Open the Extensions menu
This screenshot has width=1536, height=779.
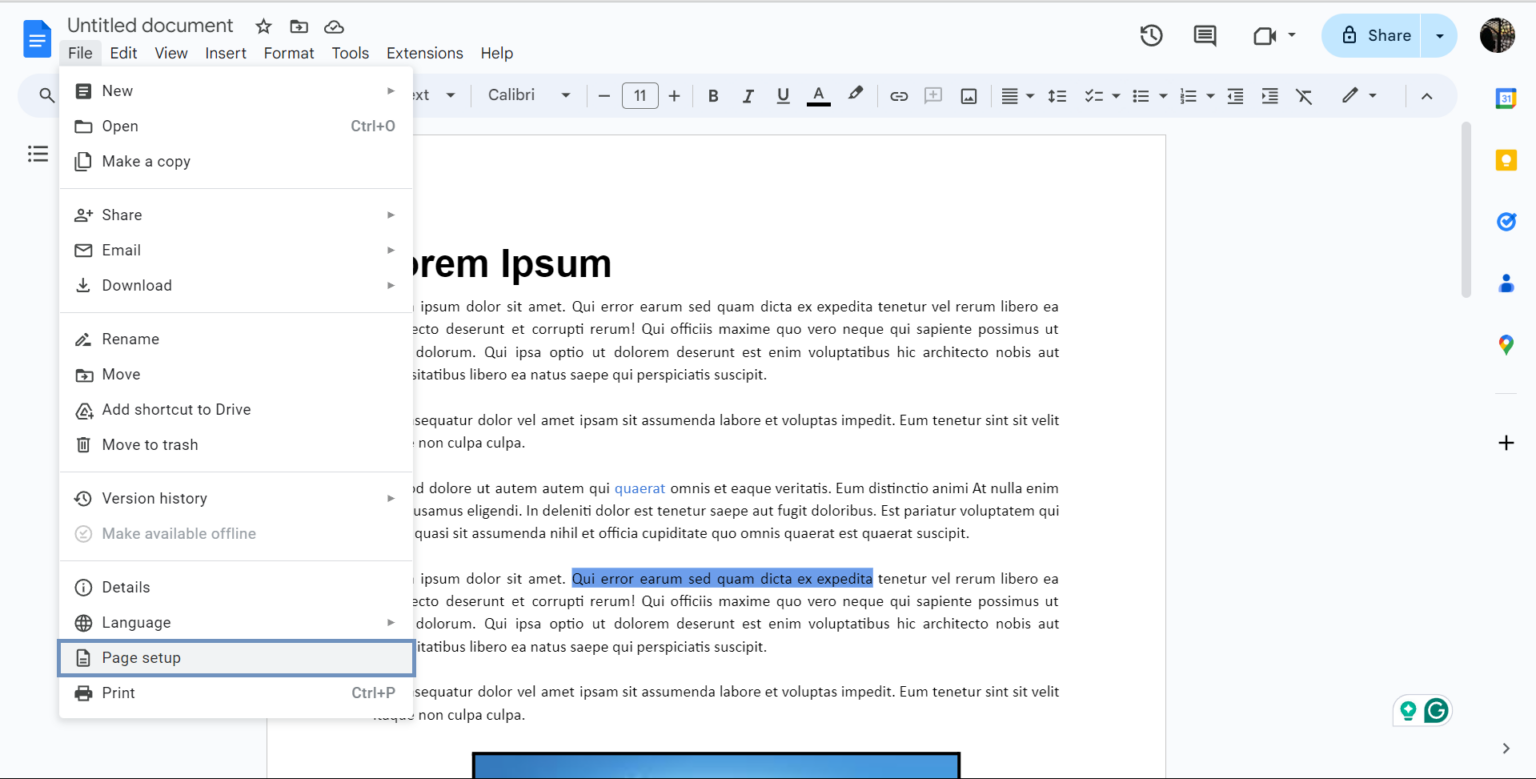pyautogui.click(x=424, y=53)
